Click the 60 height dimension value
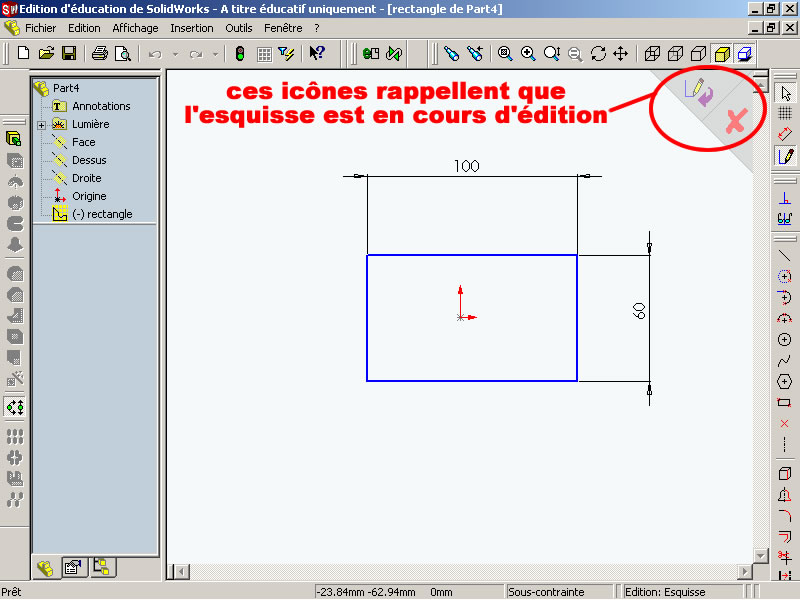The height and width of the screenshot is (600, 800). point(638,311)
